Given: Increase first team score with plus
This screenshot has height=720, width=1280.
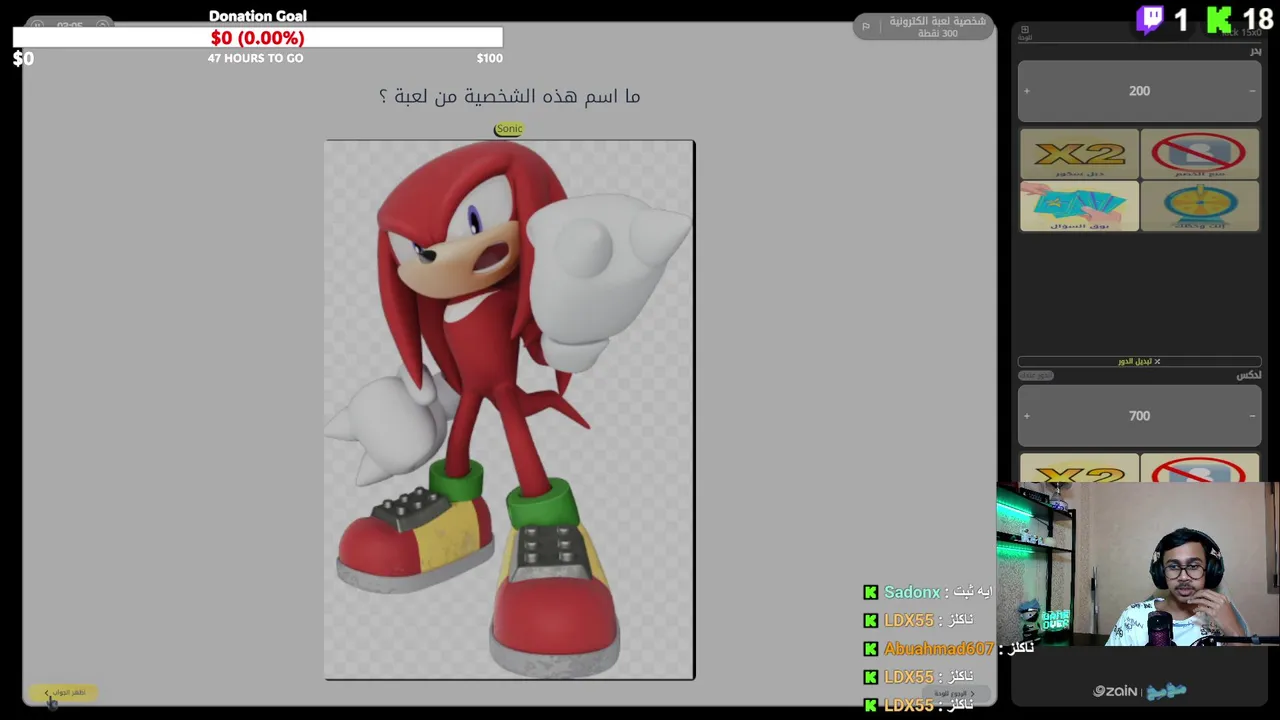Looking at the screenshot, I should click(1026, 91).
